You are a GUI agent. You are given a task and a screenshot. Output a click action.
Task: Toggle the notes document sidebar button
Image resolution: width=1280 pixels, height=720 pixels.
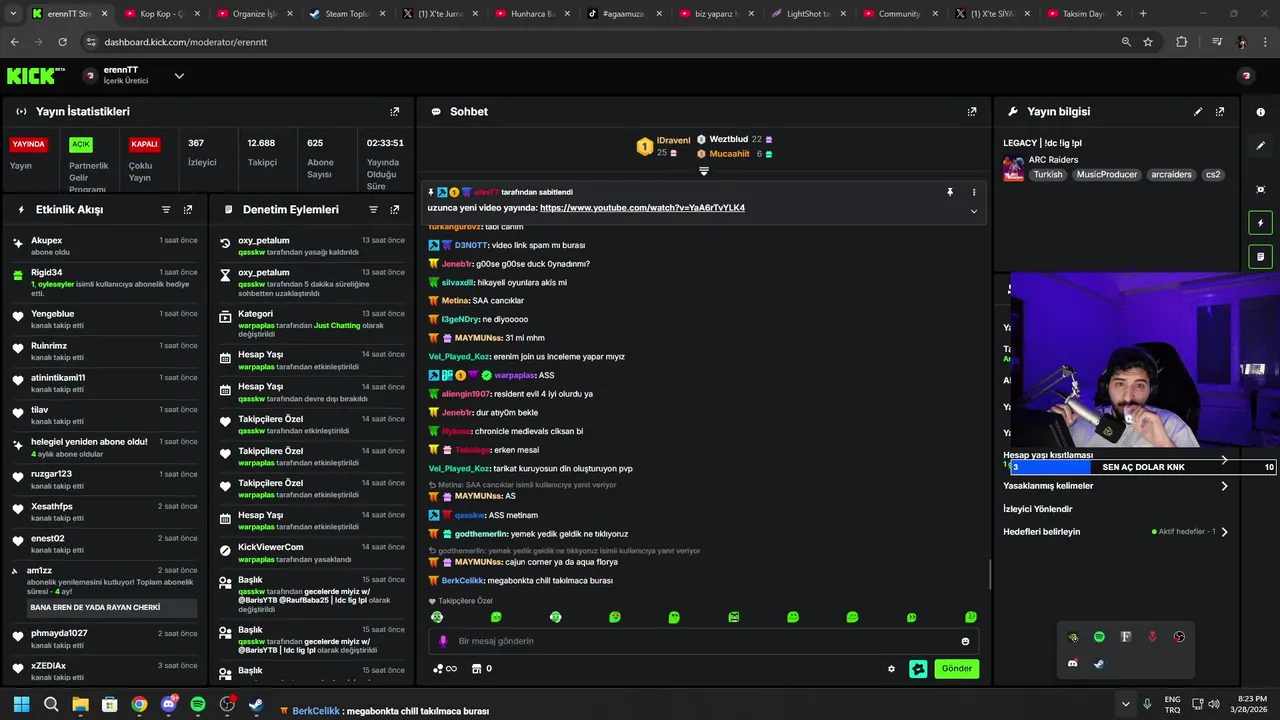(x=1260, y=257)
